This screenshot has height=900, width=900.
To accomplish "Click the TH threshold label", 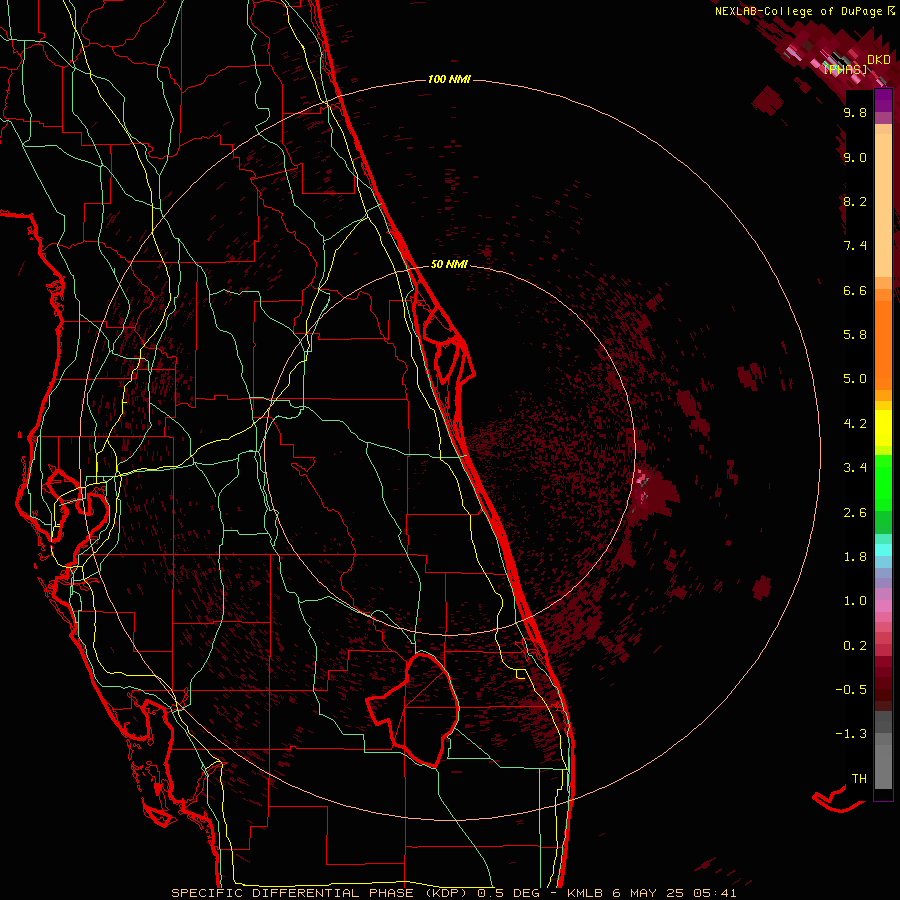I will [x=859, y=779].
